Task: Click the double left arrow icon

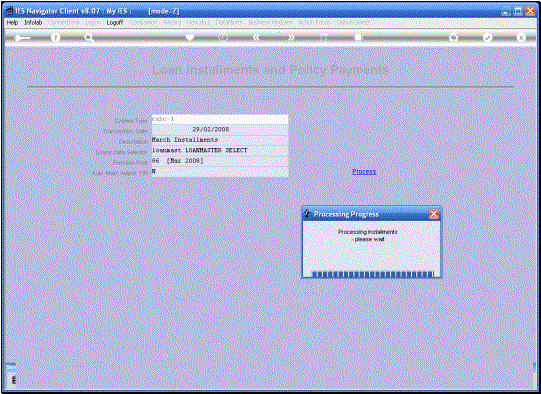Action: click(x=256, y=37)
